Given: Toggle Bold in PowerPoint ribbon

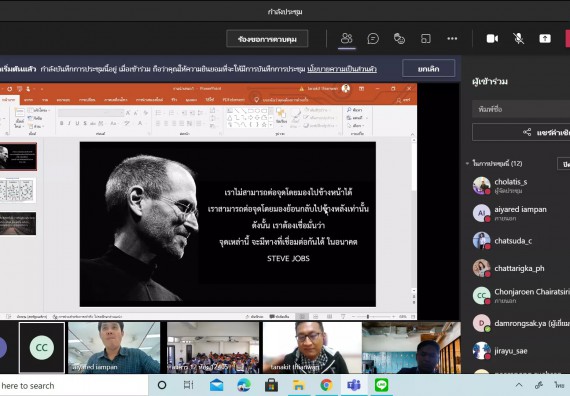Looking at the screenshot, I should click(61, 124).
